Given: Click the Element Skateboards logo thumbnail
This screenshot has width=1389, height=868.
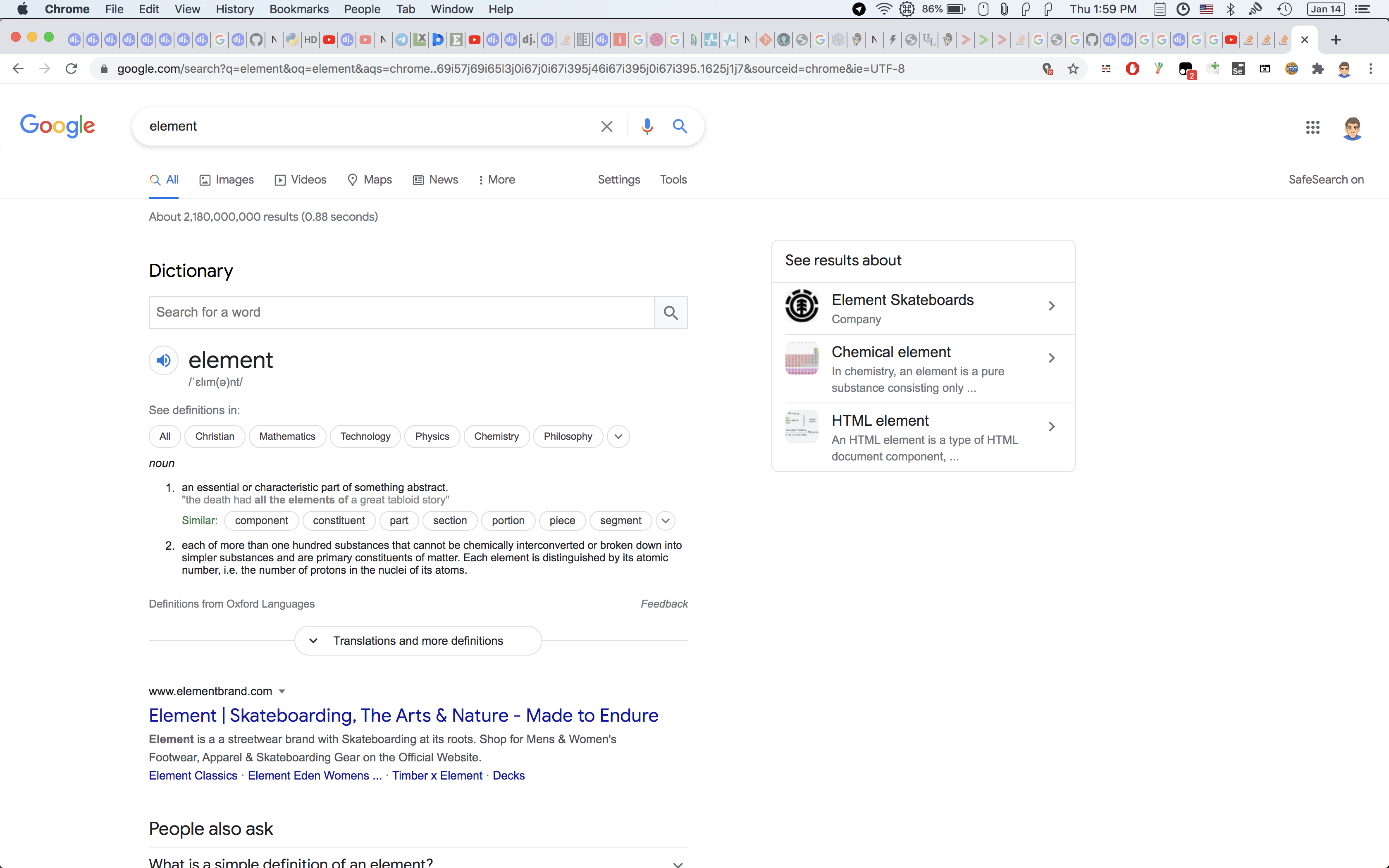Looking at the screenshot, I should pyautogui.click(x=801, y=305).
